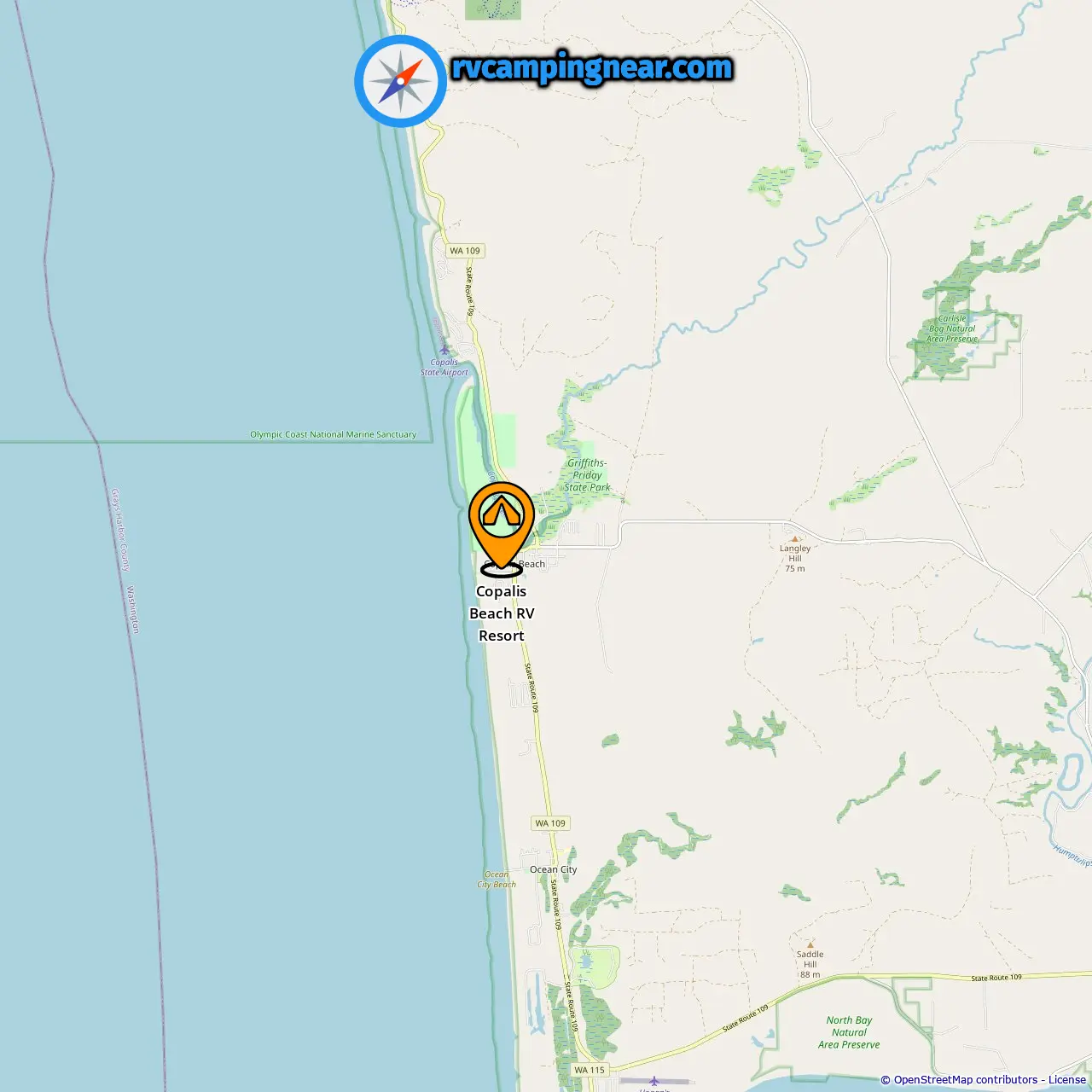Open the rvcampingnear.com site title

click(x=592, y=68)
